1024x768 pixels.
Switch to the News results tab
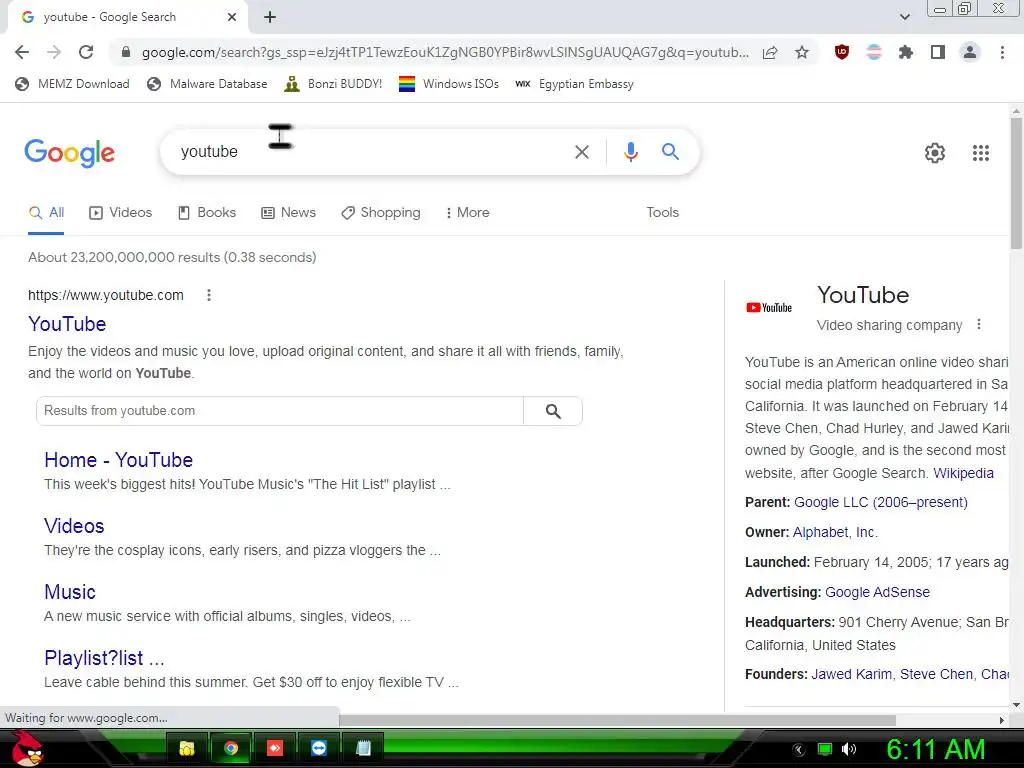(289, 212)
